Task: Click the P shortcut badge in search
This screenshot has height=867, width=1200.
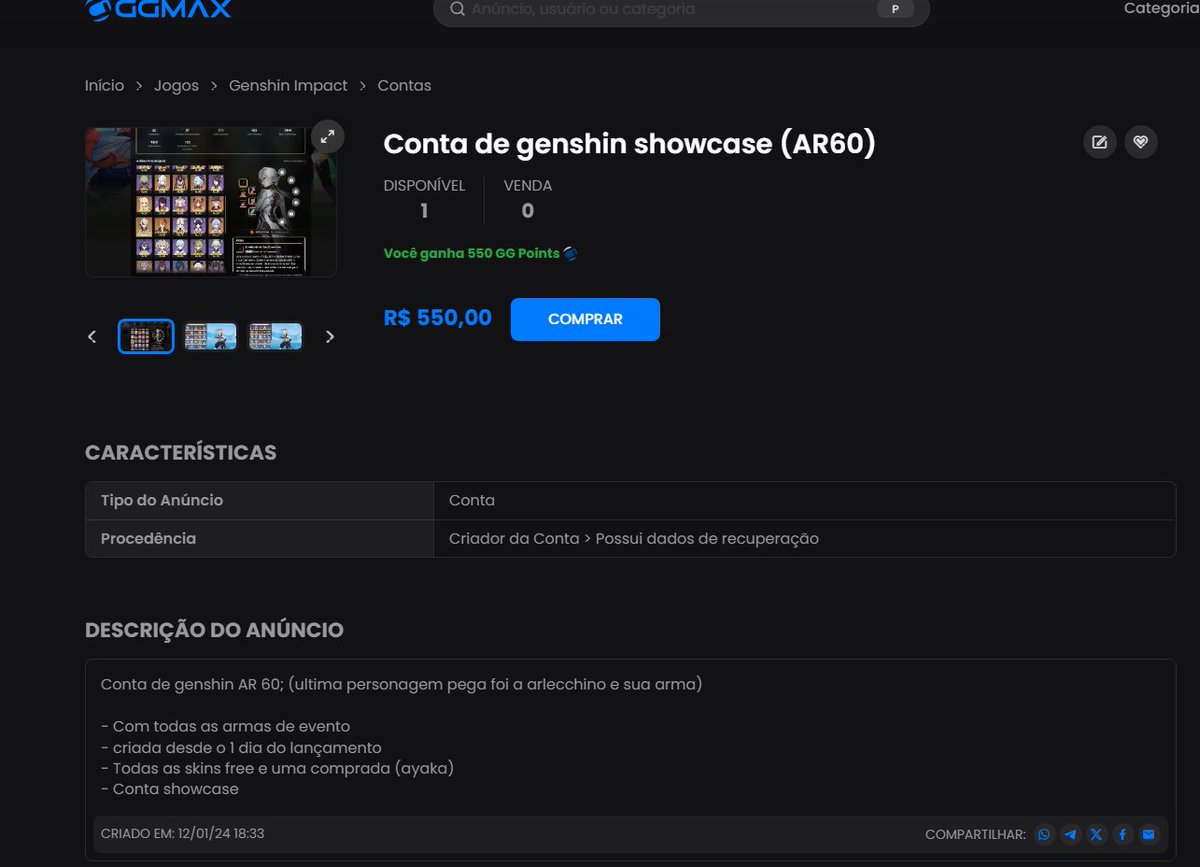Action: coord(895,9)
